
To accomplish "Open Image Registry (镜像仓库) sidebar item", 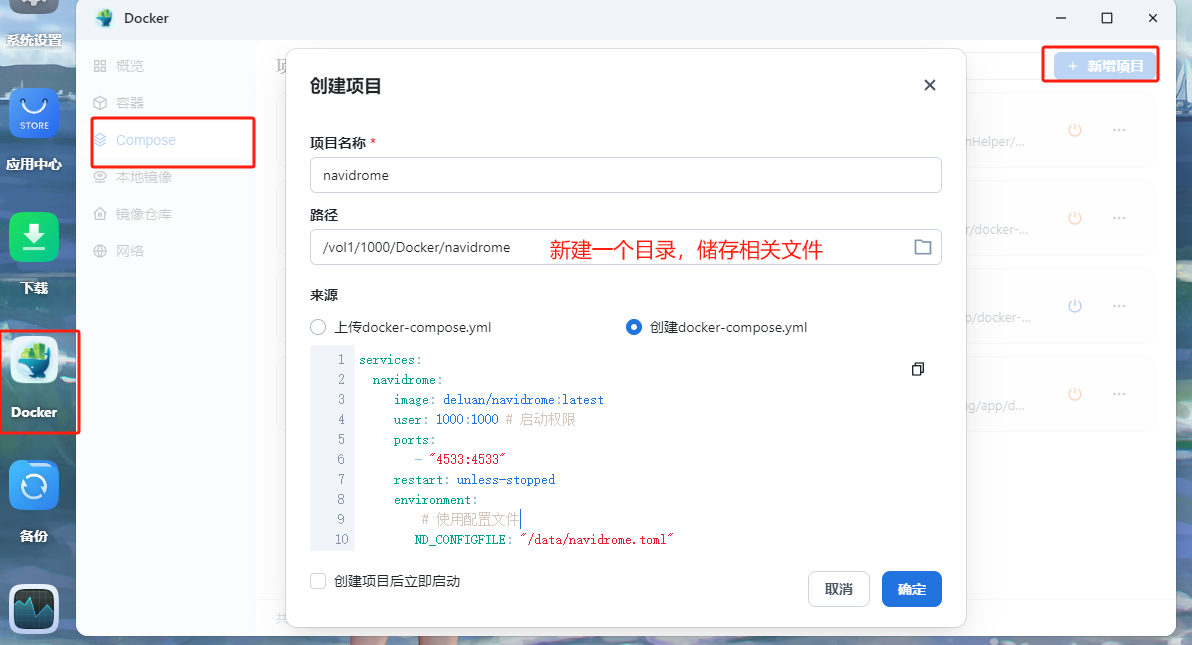I will [133, 214].
